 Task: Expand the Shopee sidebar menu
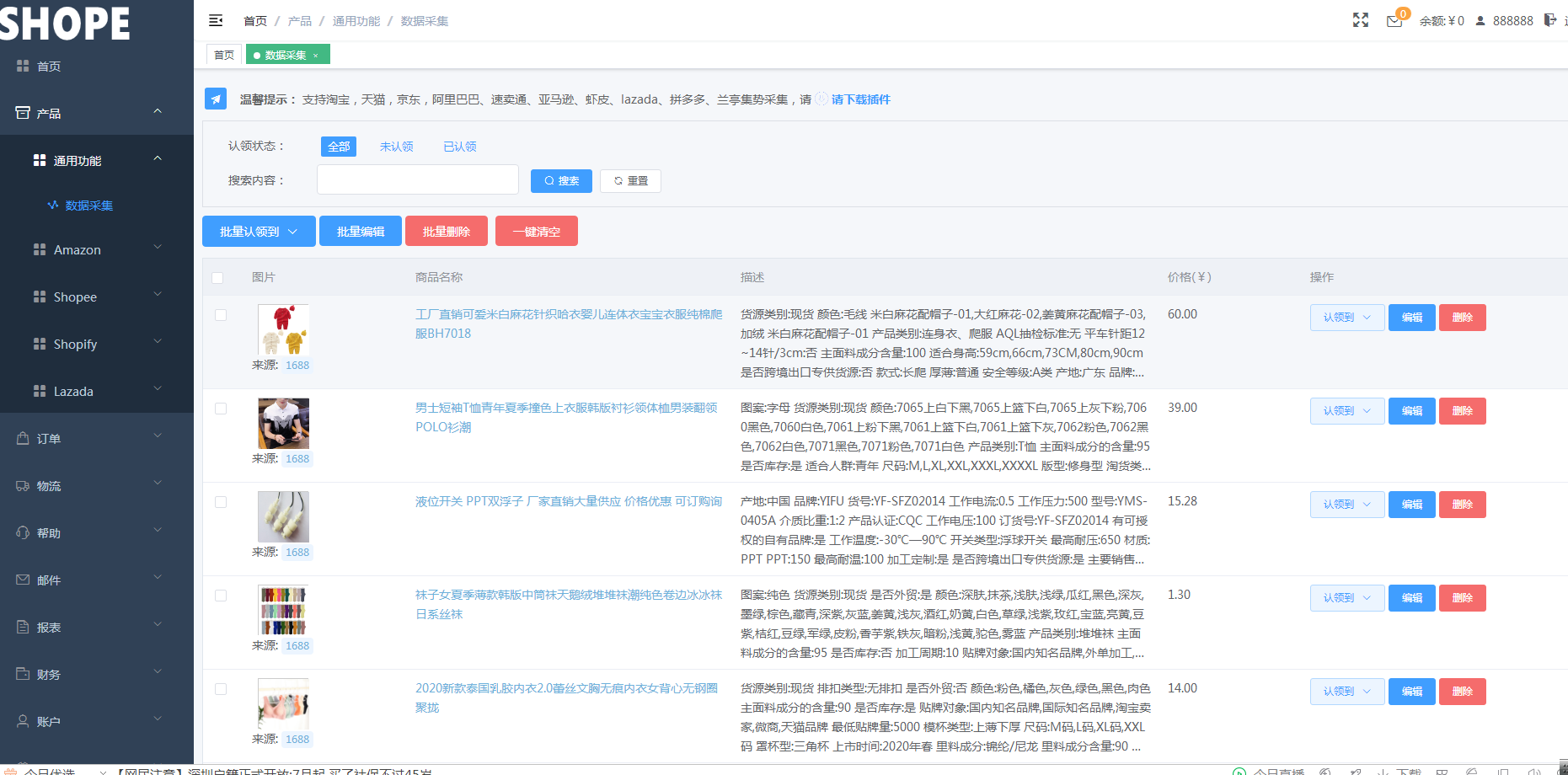75,297
